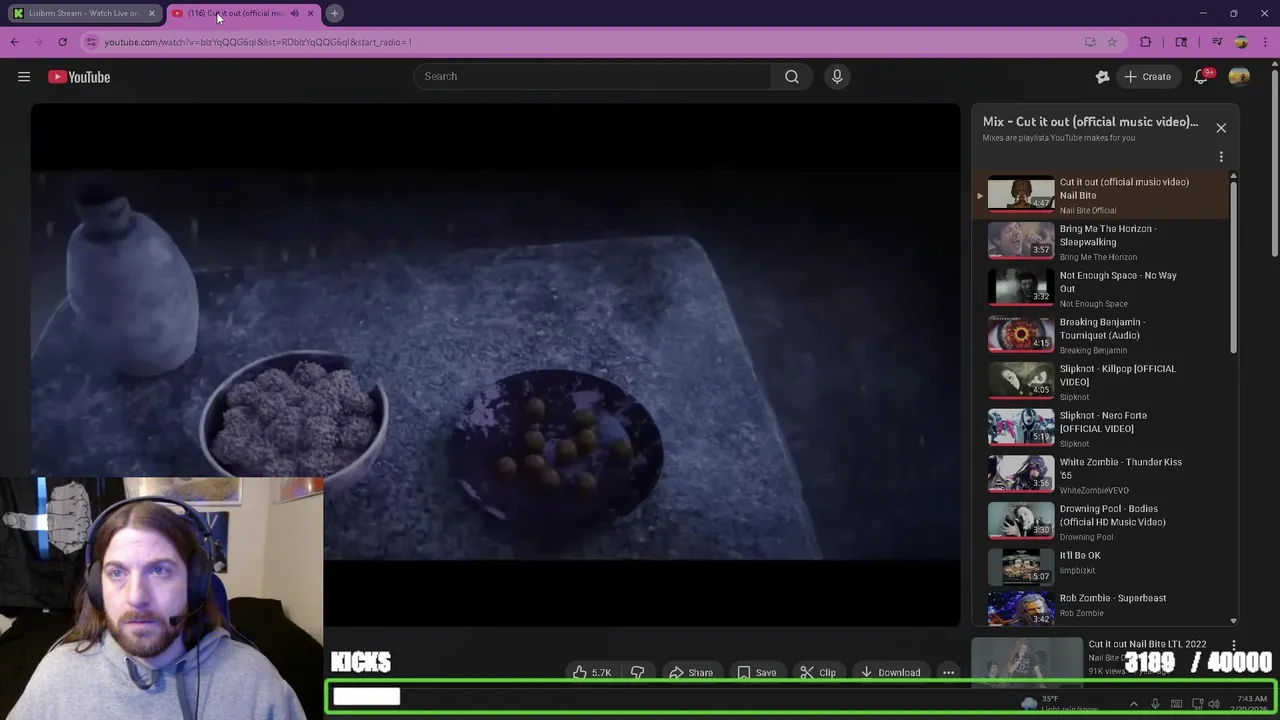Play Bring Me The Horizon Sleepwalking
The width and height of the screenshot is (1280, 720).
[1100, 241]
